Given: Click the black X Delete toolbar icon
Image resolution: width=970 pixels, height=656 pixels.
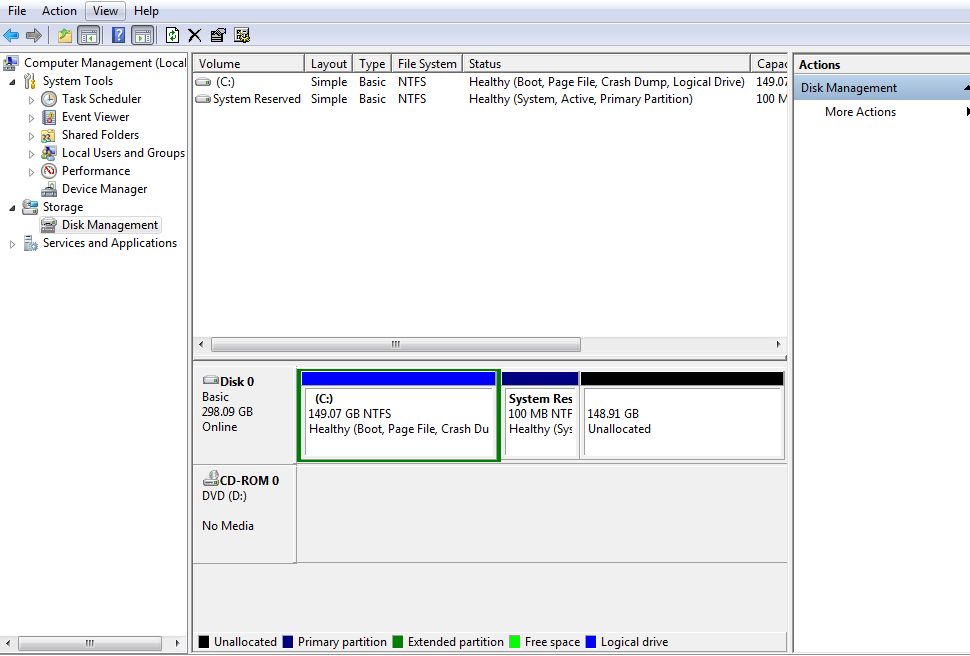Looking at the screenshot, I should tap(195, 35).
